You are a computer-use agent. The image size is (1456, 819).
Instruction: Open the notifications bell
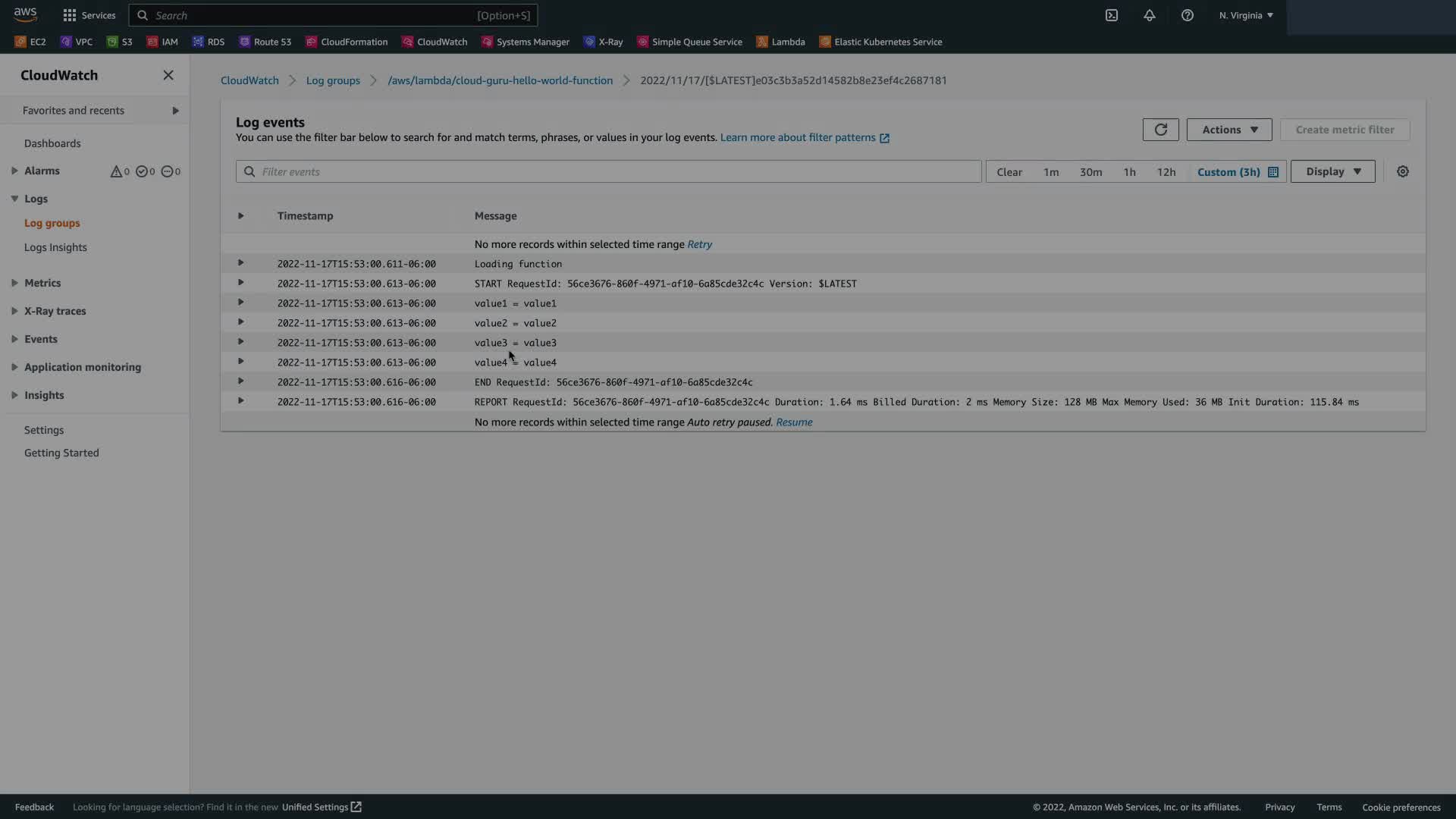(x=1149, y=15)
